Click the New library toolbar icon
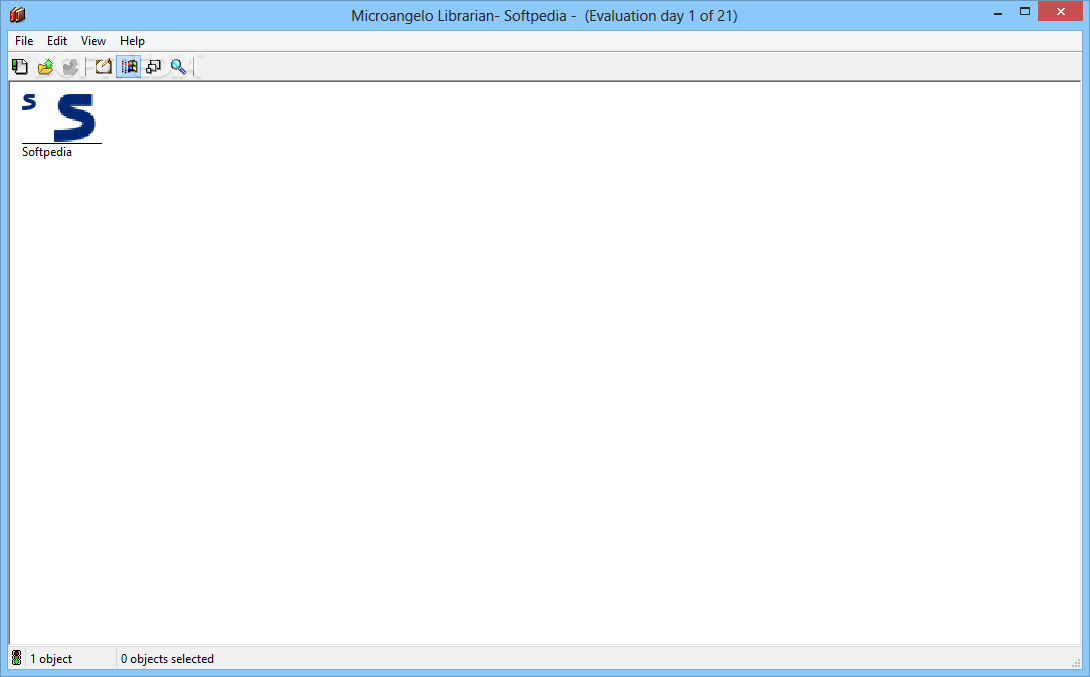 click(x=19, y=67)
